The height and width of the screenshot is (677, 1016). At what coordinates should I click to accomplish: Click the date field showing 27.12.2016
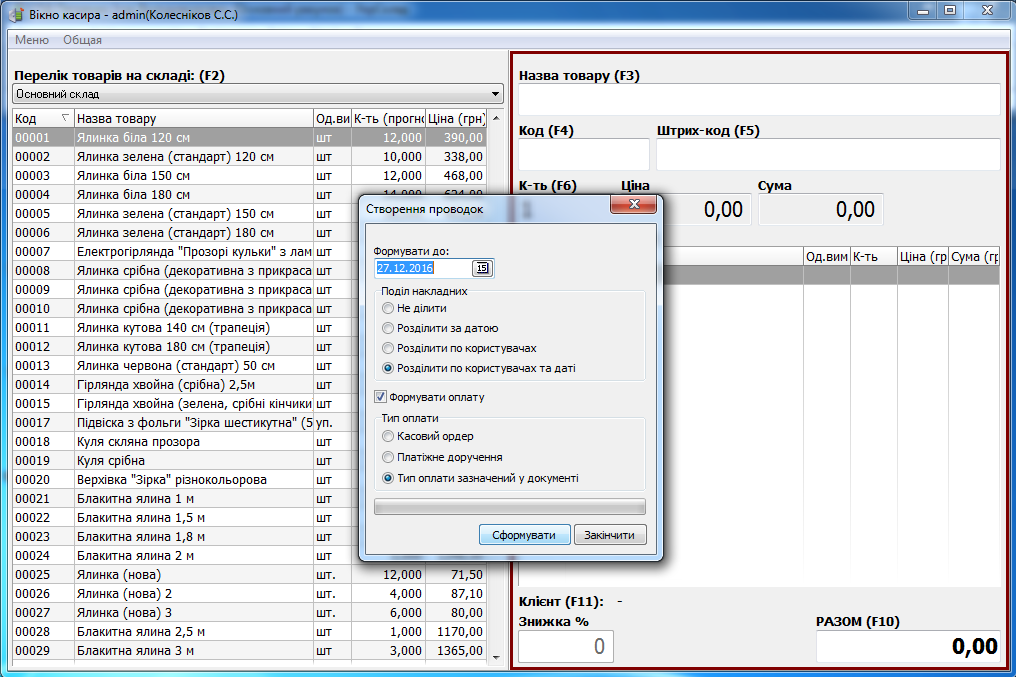pos(422,268)
